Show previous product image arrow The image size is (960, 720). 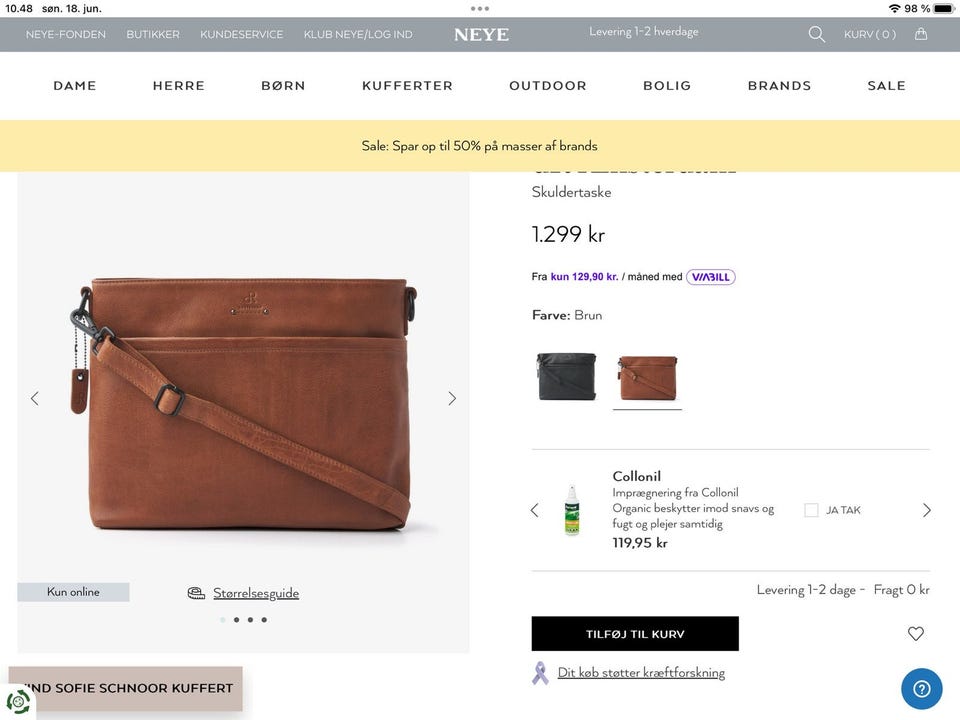pos(35,398)
